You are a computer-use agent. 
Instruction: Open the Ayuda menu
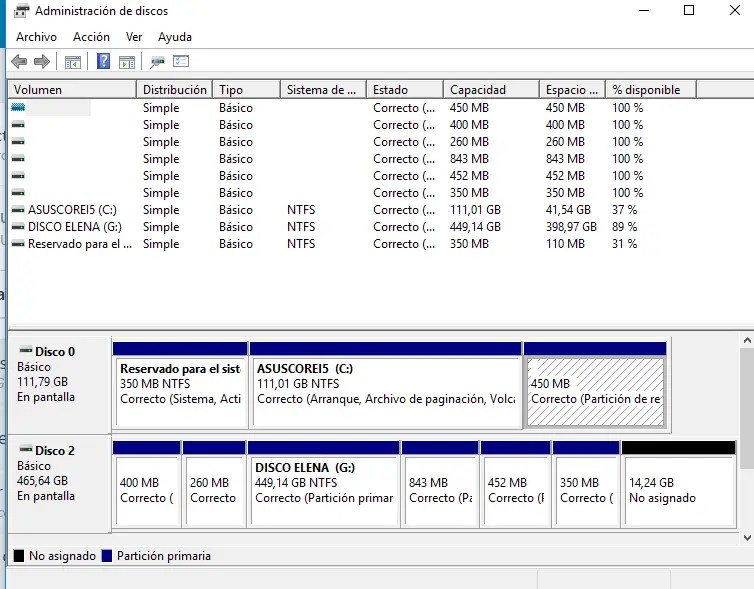pyautogui.click(x=175, y=37)
